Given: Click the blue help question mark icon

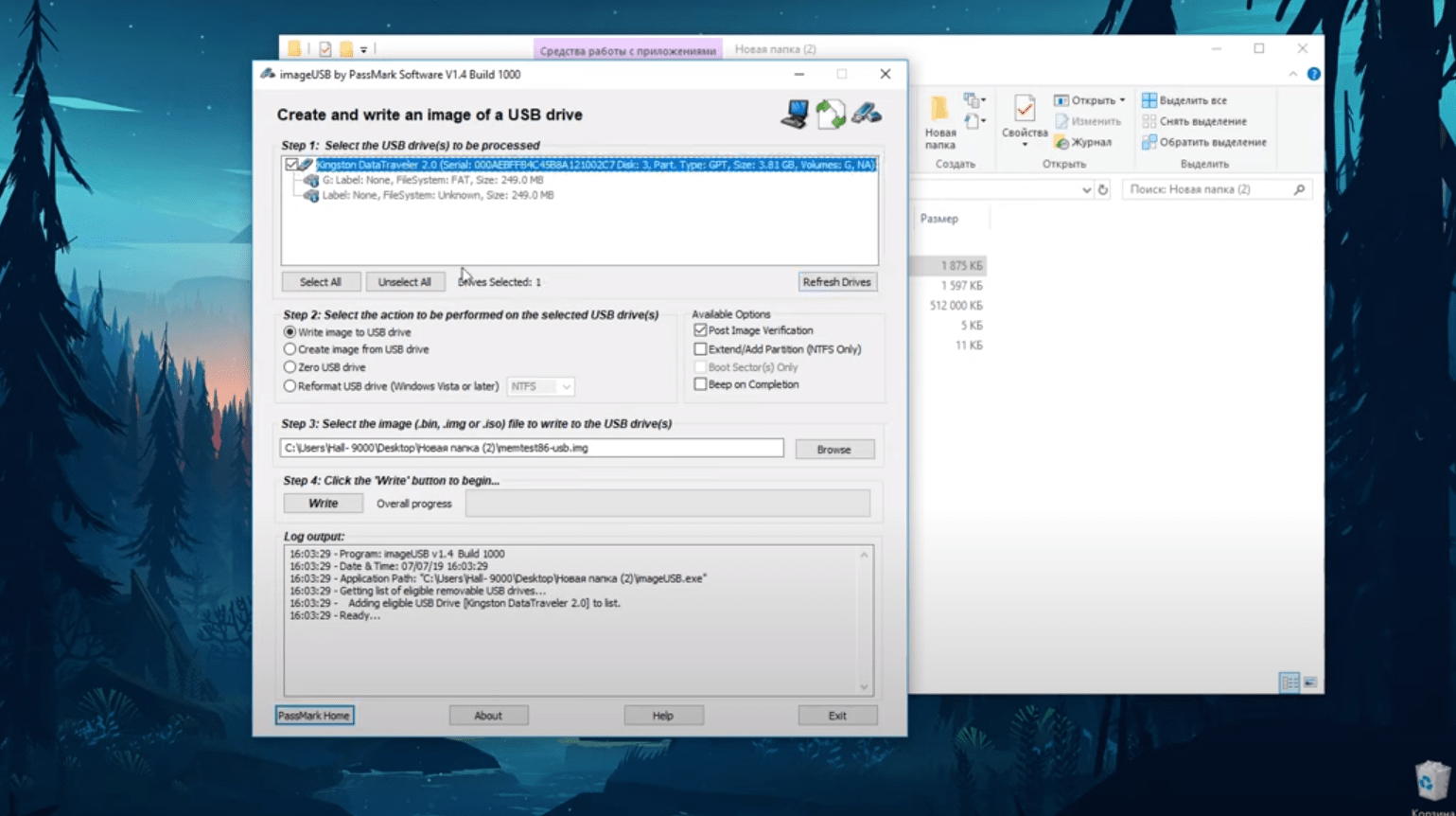Looking at the screenshot, I should tap(1313, 74).
